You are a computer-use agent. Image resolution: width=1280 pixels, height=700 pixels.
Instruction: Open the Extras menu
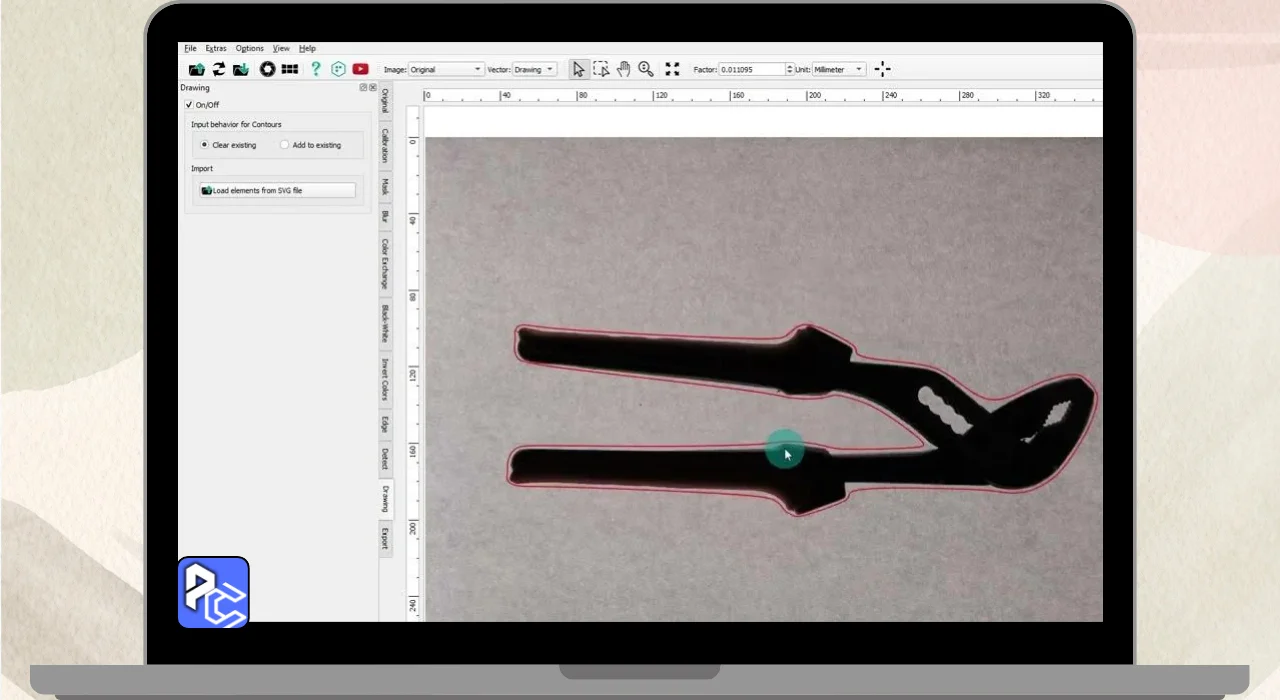coord(216,48)
